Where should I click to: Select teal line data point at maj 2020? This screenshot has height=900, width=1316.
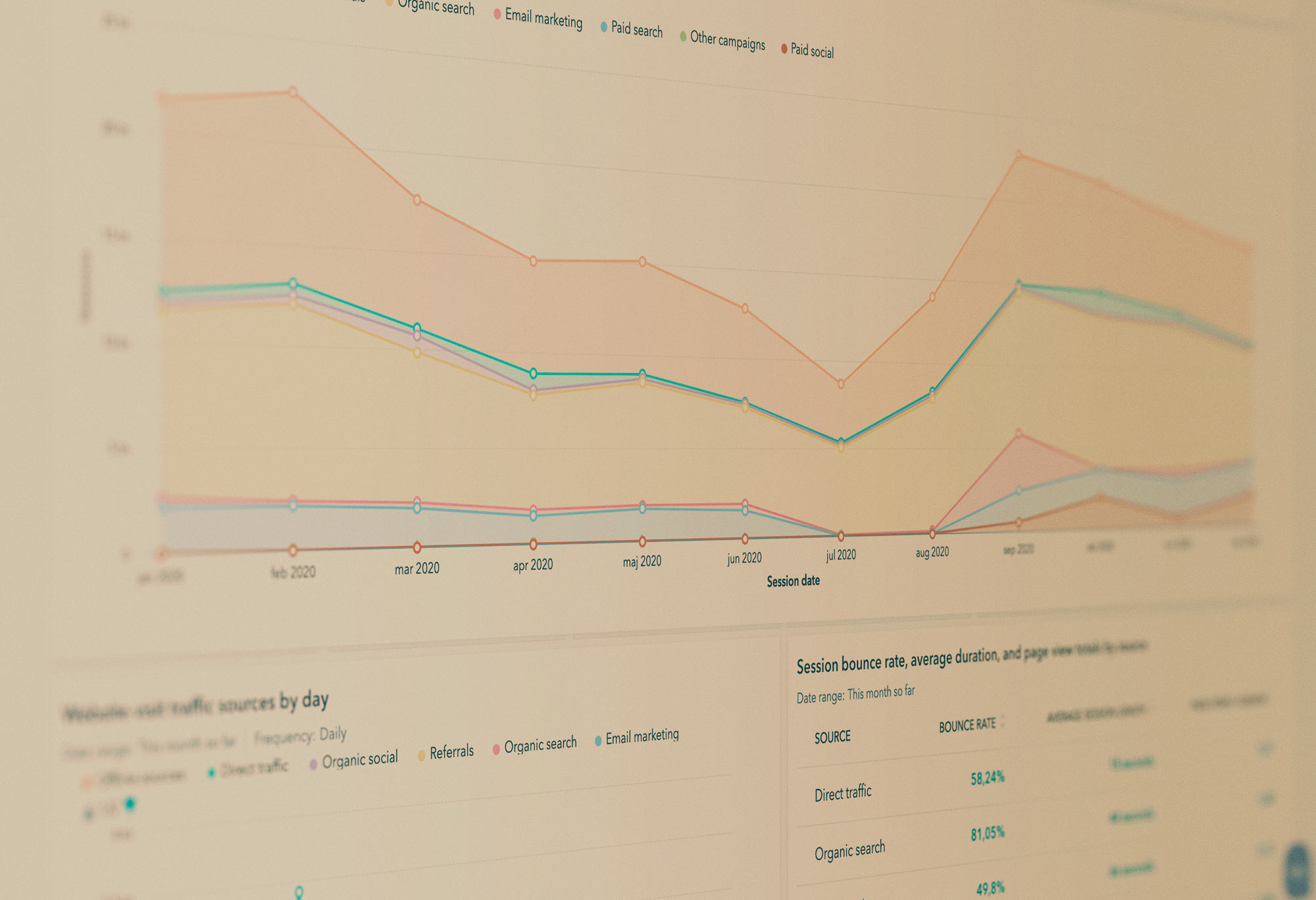643,374
